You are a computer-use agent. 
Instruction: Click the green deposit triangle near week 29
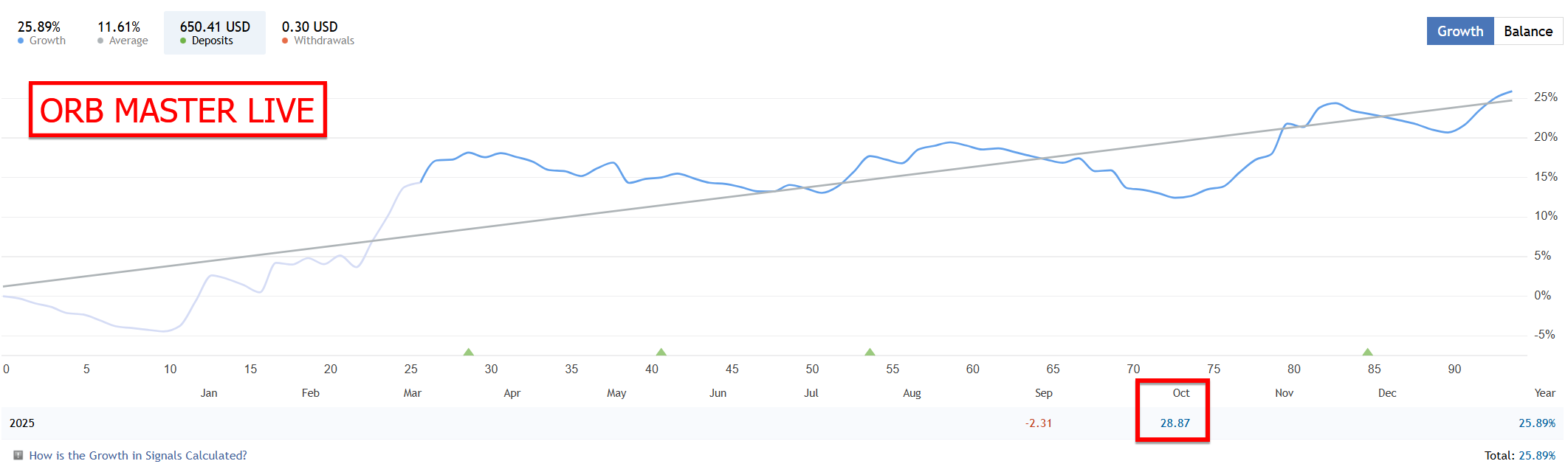468,352
